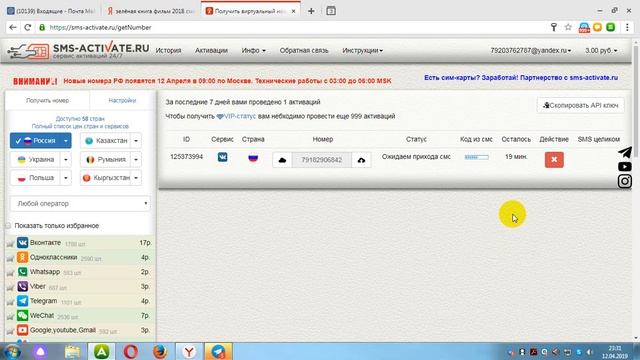Bookmark page with the star icon
Viewport: 640px width, 360px height.
(x=568, y=27)
